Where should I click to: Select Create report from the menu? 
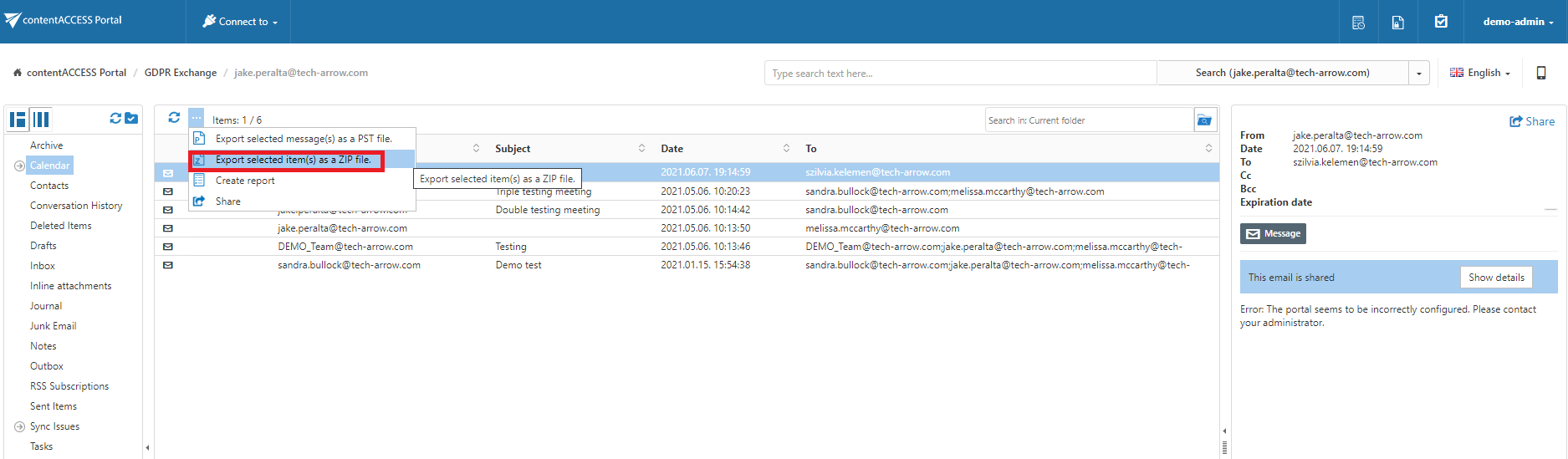(245, 181)
